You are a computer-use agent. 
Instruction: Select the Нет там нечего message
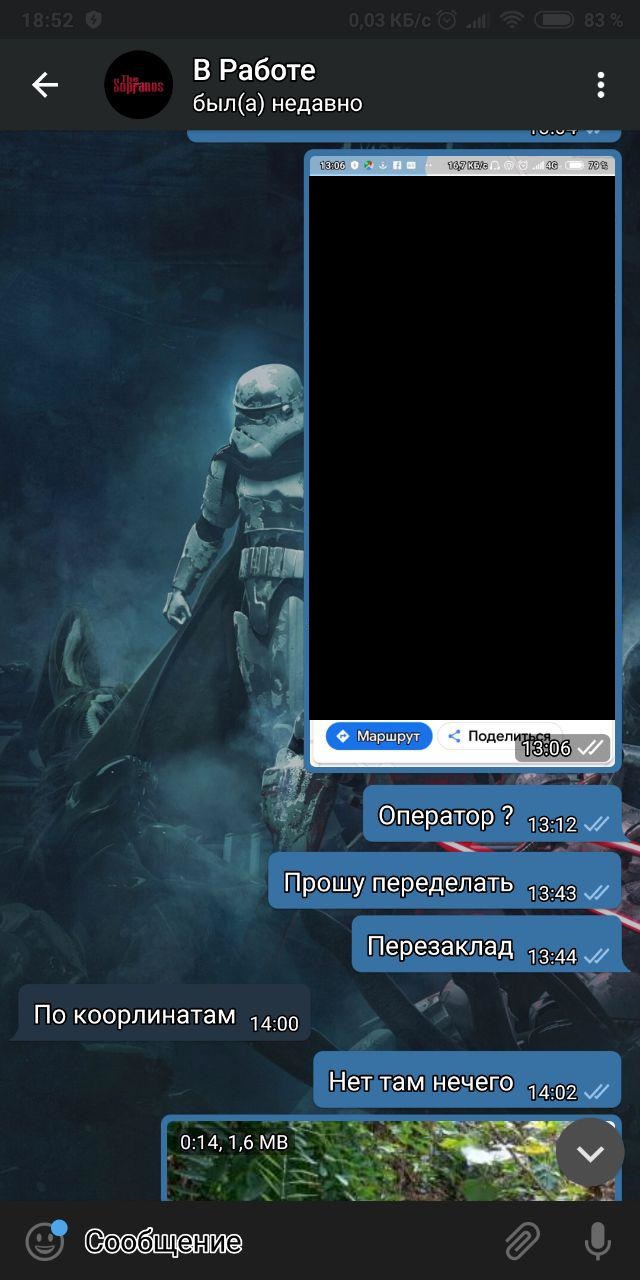click(467, 1080)
